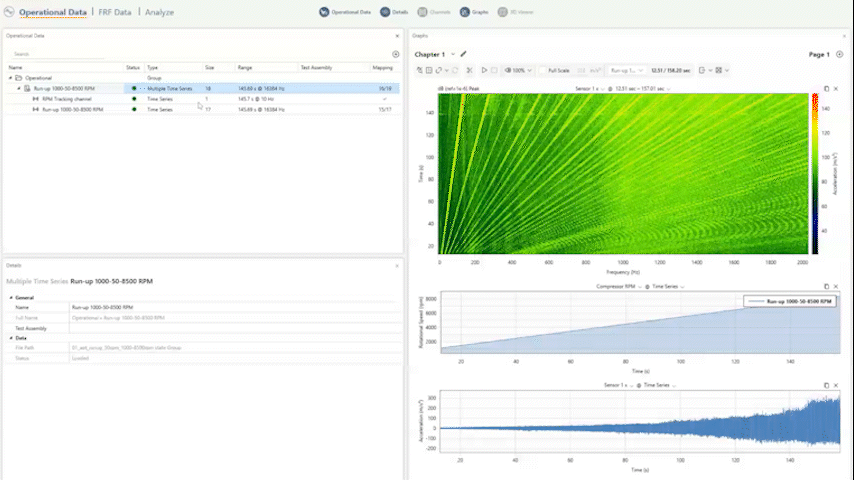
Task: Click the add plus icon in Operational Data panel
Action: coord(395,54)
